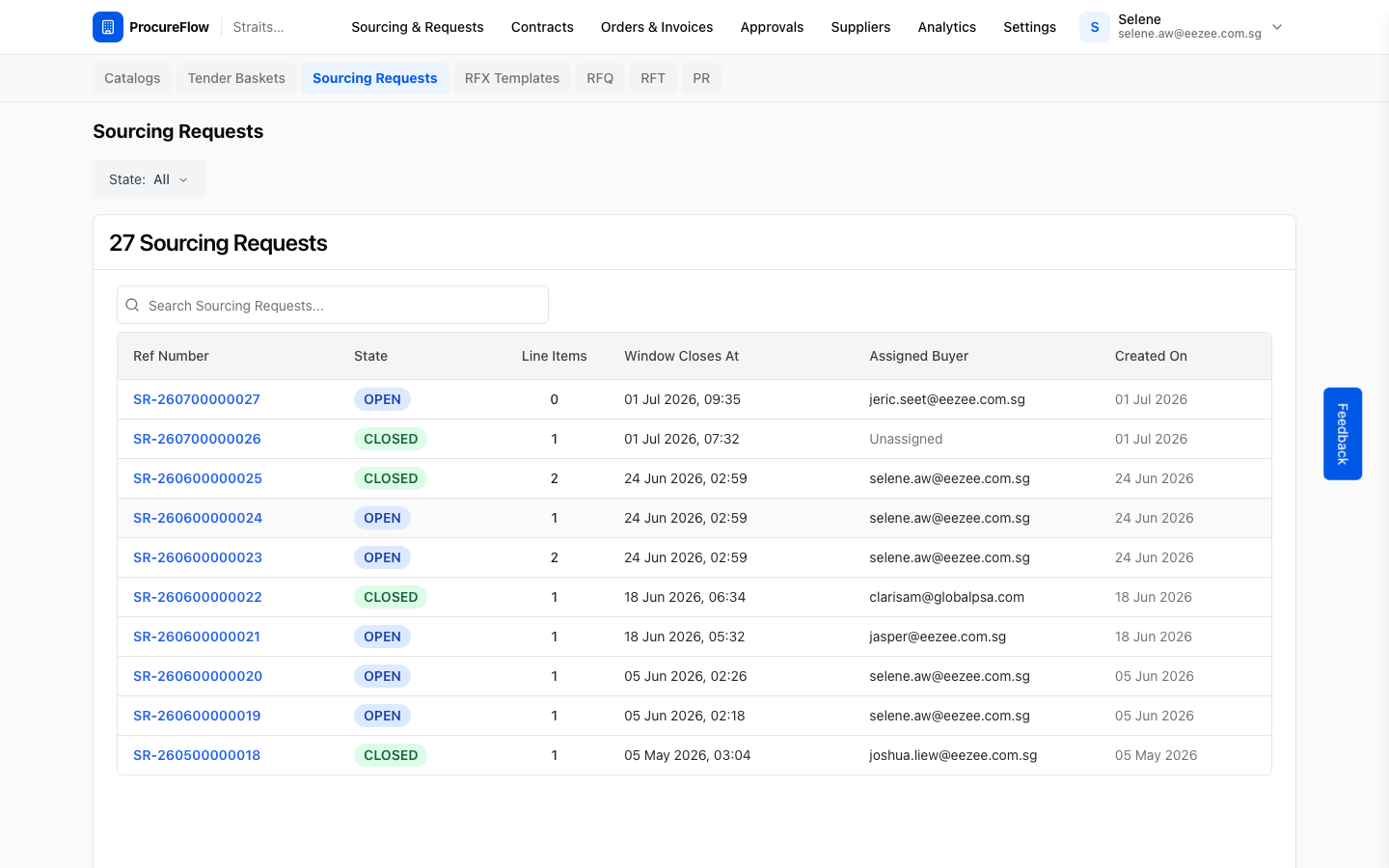Viewport: 1389px width, 868px height.
Task: Open the Contracts menu
Action: pyautogui.click(x=542, y=27)
